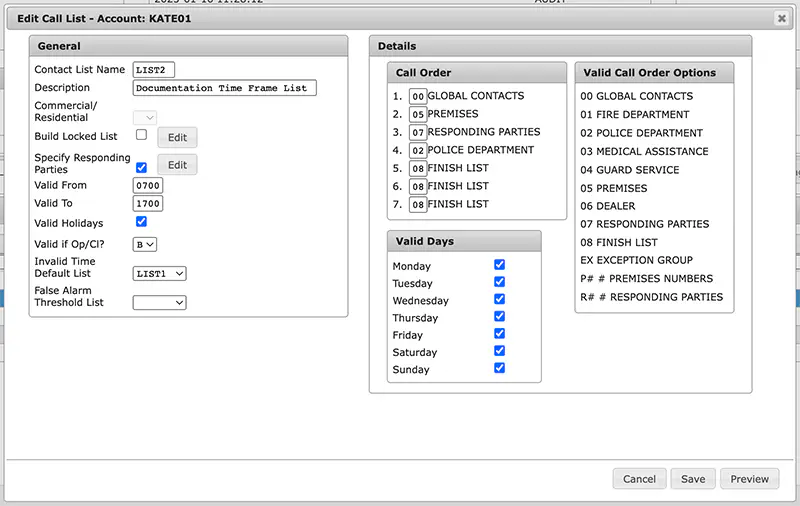800x506 pixels.
Task: Click call order 1 code field
Action: point(418,96)
